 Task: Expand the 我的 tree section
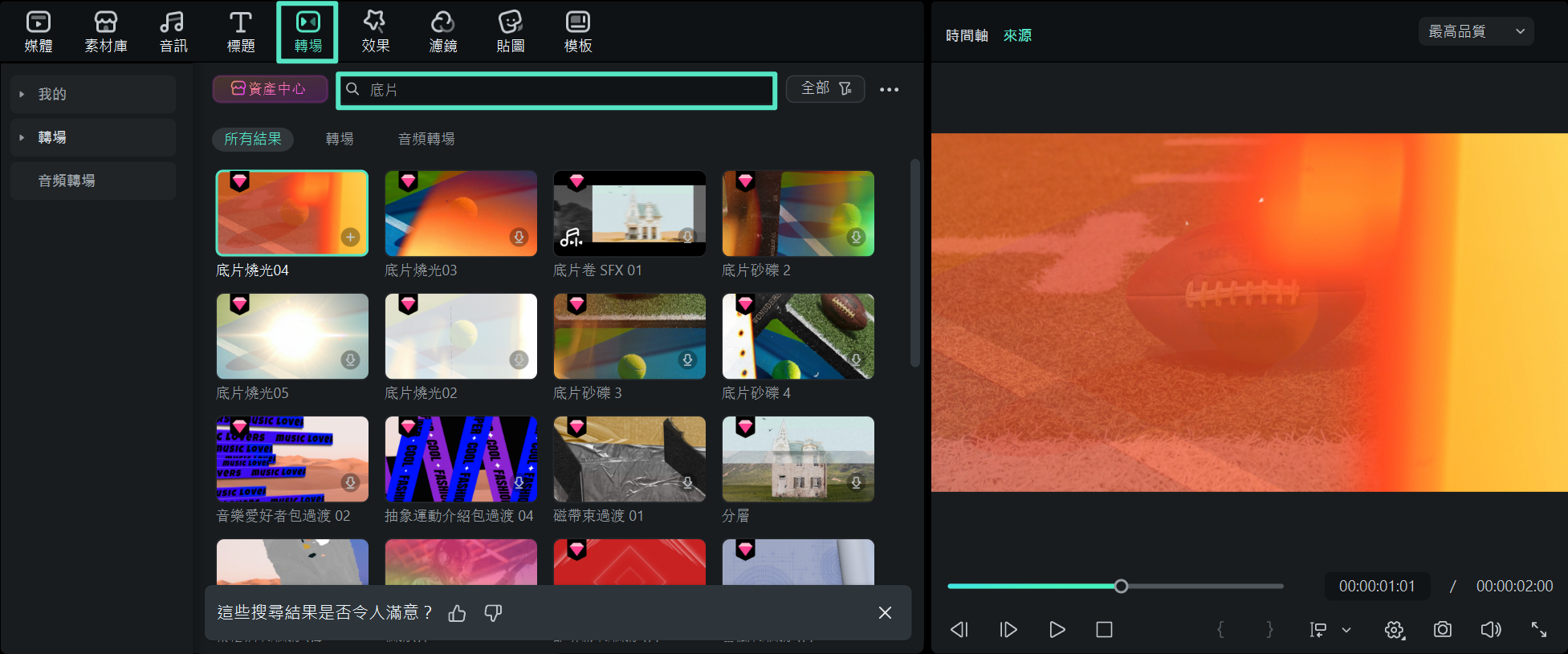coord(22,95)
